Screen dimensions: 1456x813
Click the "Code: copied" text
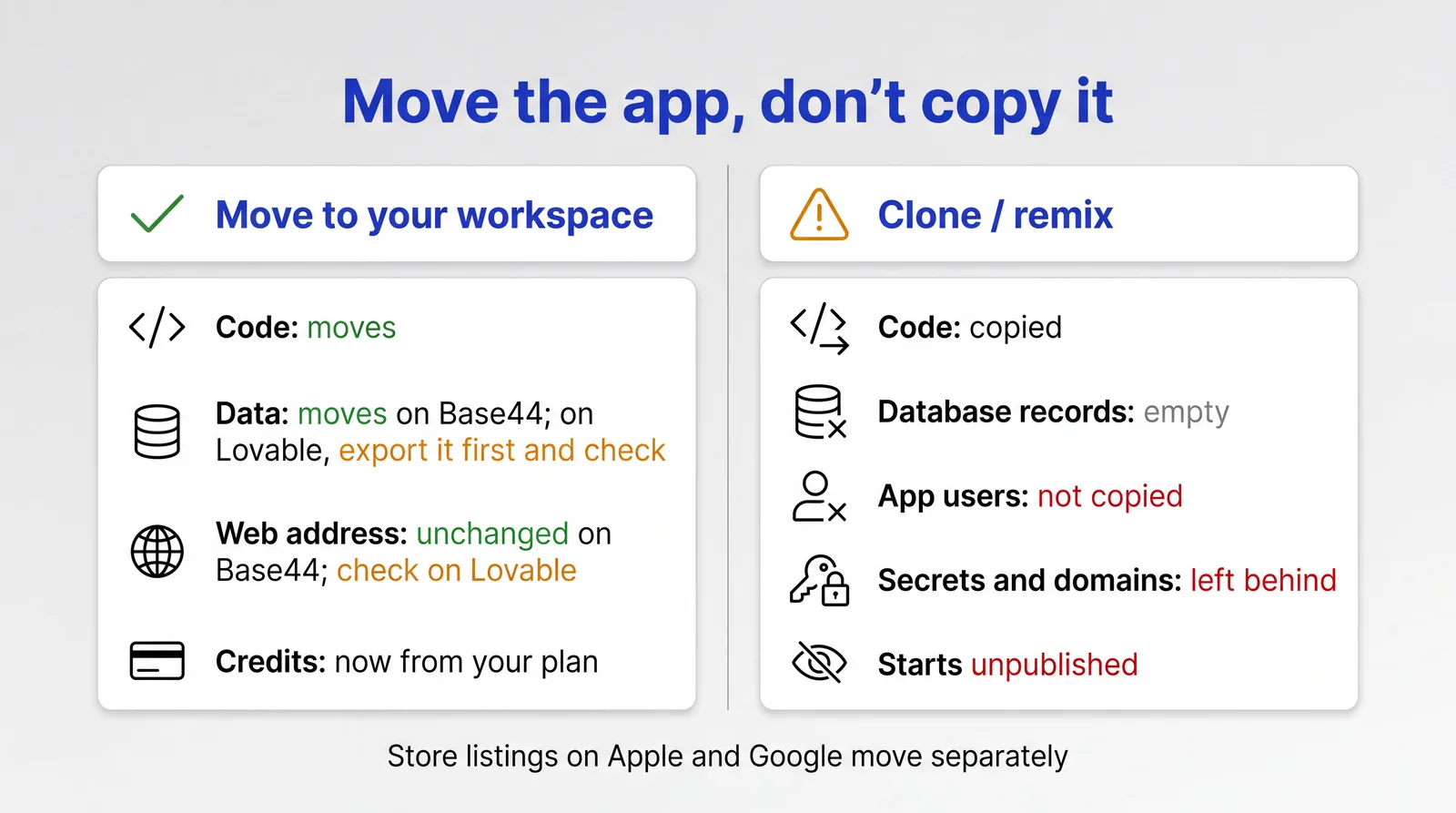[x=970, y=328]
